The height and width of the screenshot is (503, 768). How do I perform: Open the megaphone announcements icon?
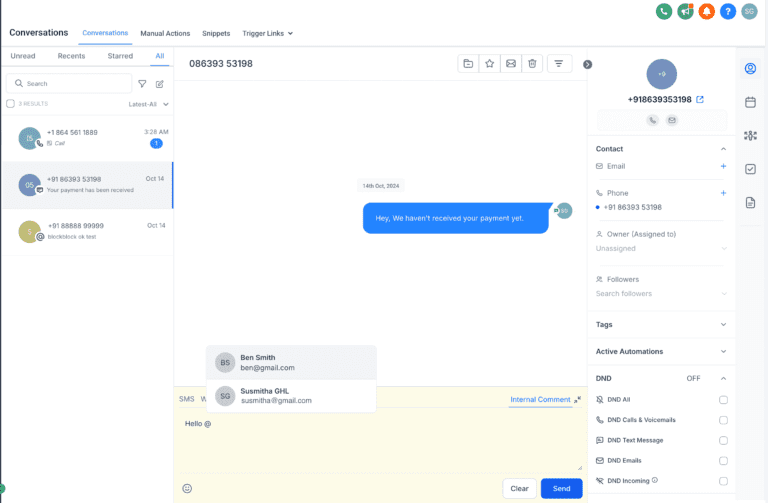(x=685, y=11)
